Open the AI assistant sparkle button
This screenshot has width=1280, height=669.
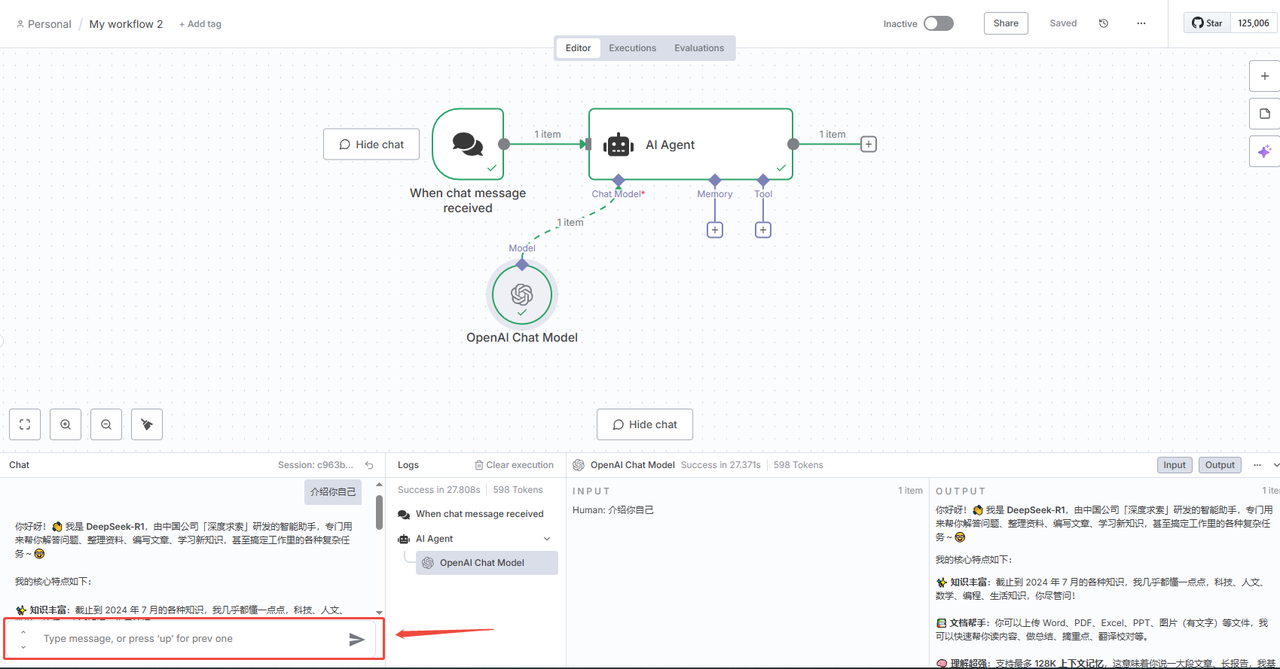(x=1265, y=152)
